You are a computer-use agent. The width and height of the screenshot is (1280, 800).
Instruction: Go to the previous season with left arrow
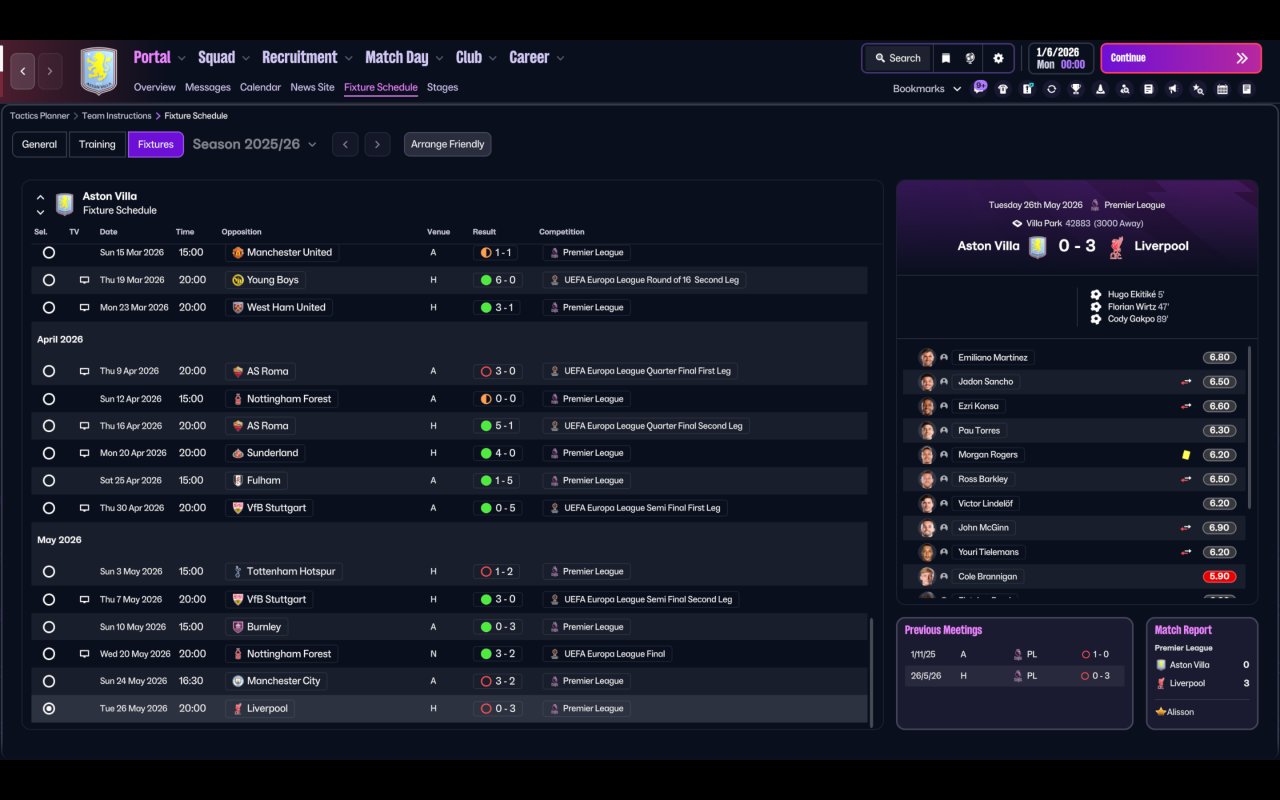click(x=345, y=145)
